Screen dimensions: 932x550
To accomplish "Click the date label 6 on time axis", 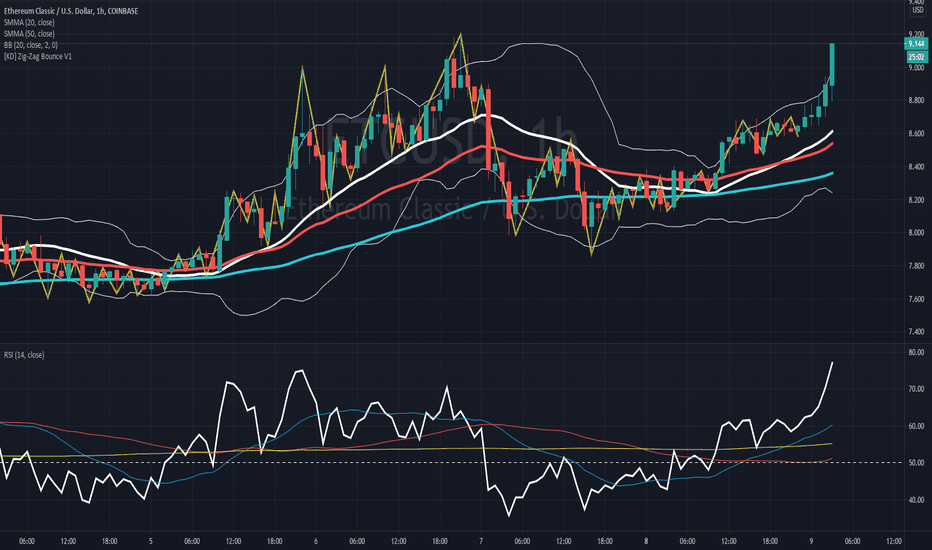I will click(316, 541).
